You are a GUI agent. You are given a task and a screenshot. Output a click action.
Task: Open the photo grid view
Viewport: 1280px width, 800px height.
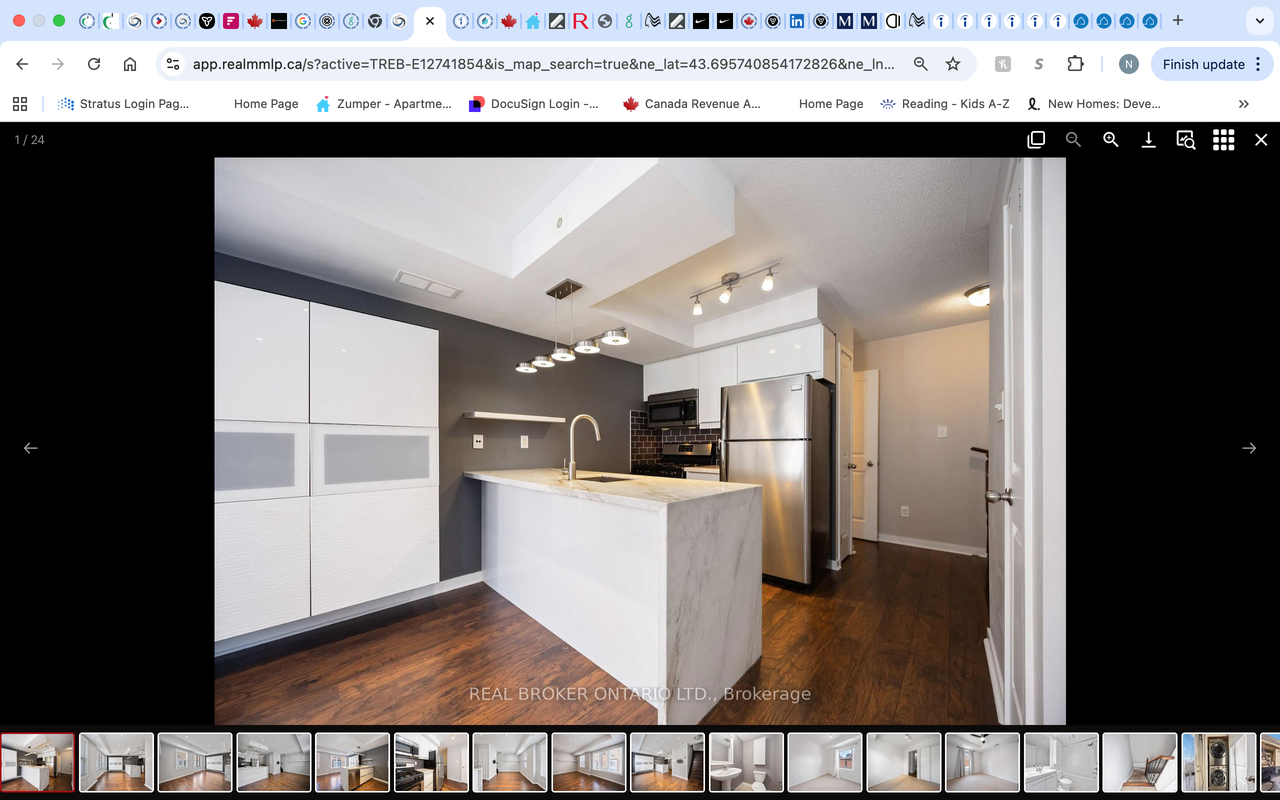coord(1223,140)
